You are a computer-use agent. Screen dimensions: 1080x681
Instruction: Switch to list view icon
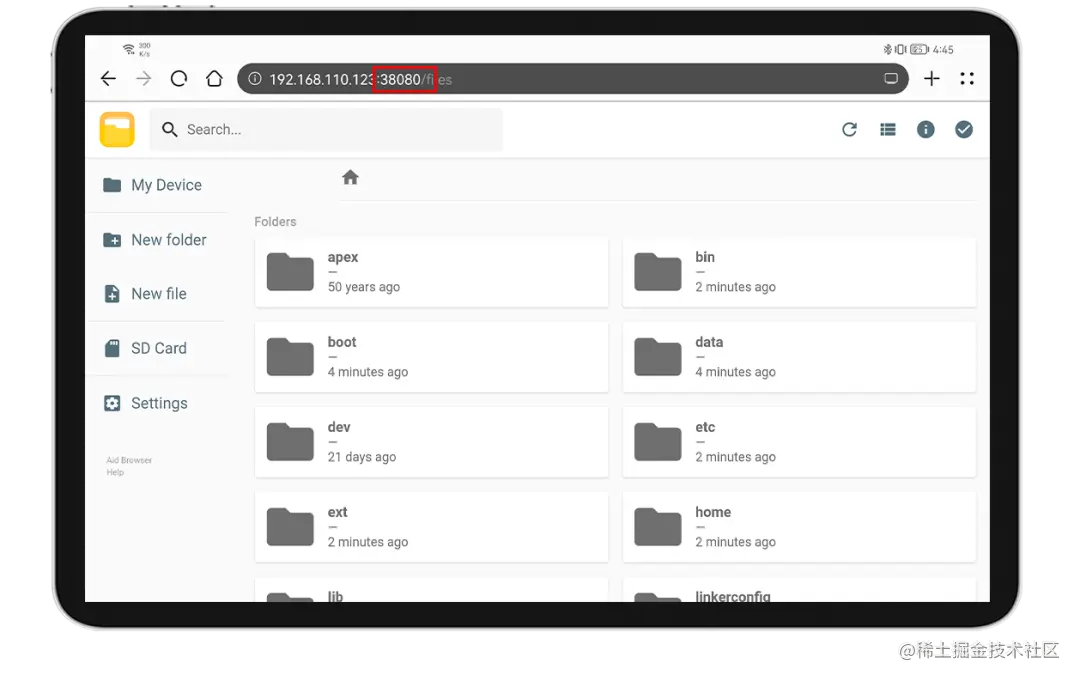click(888, 129)
